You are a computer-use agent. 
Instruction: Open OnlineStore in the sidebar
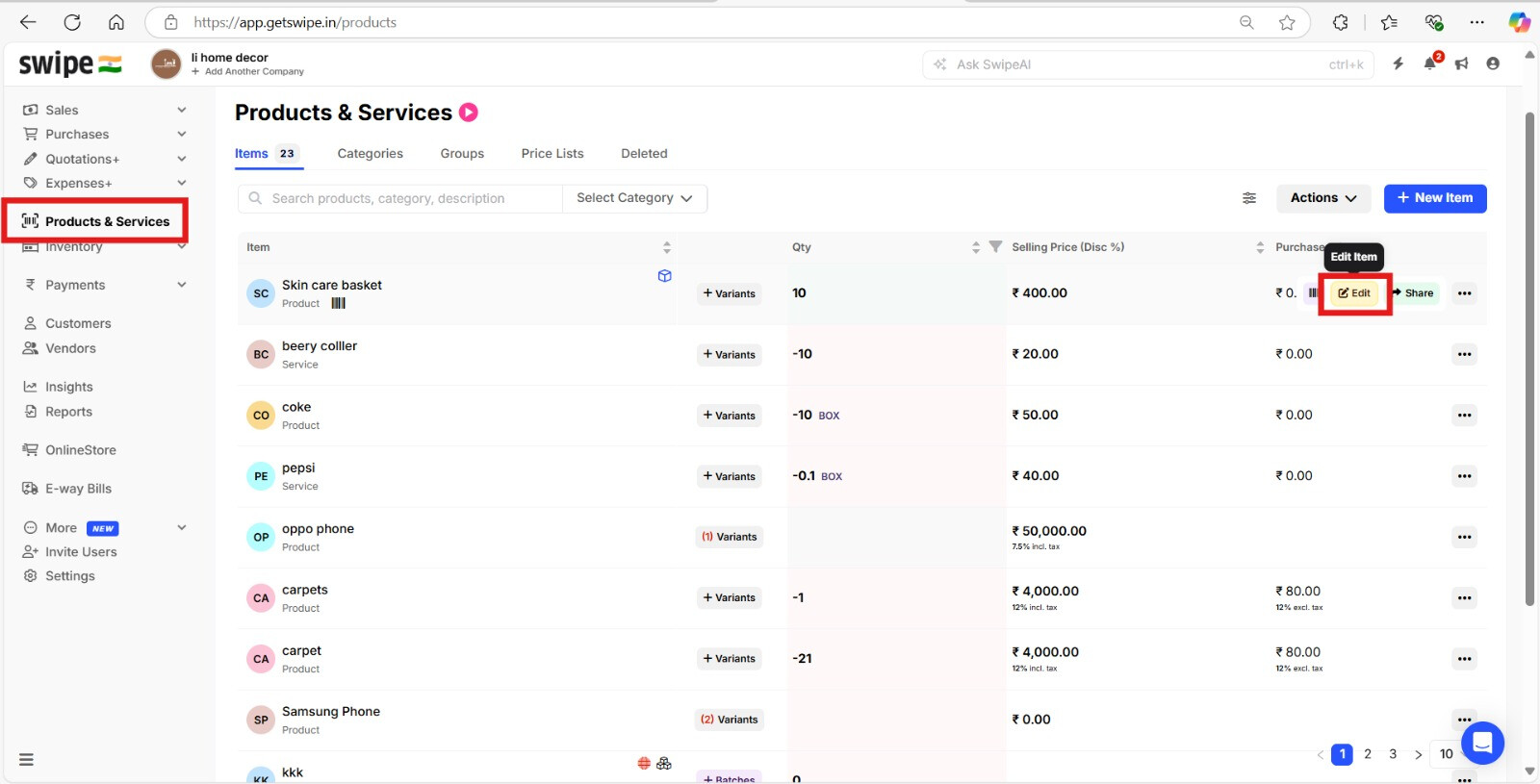click(69, 450)
